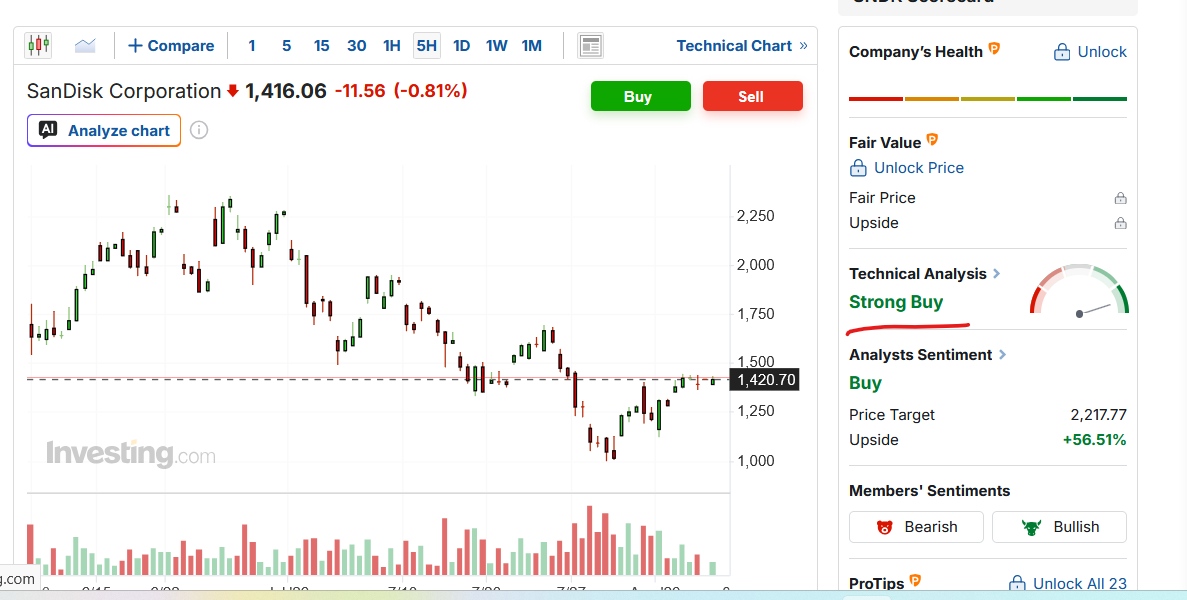Switch to the area chart icon
Viewport: 1187px width, 600px height.
click(85, 45)
